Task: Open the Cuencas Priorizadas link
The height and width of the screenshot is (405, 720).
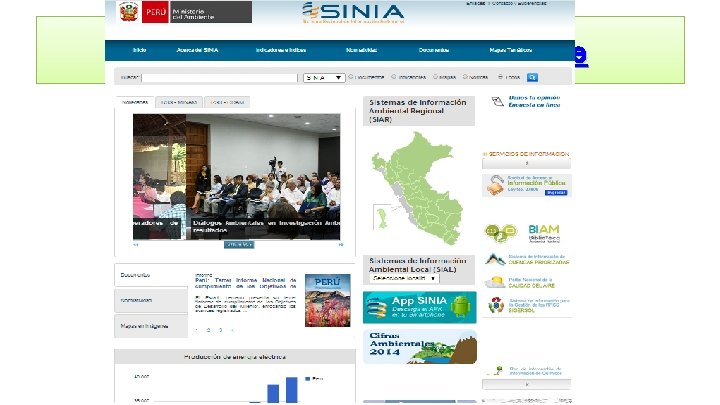Action: coord(539,259)
